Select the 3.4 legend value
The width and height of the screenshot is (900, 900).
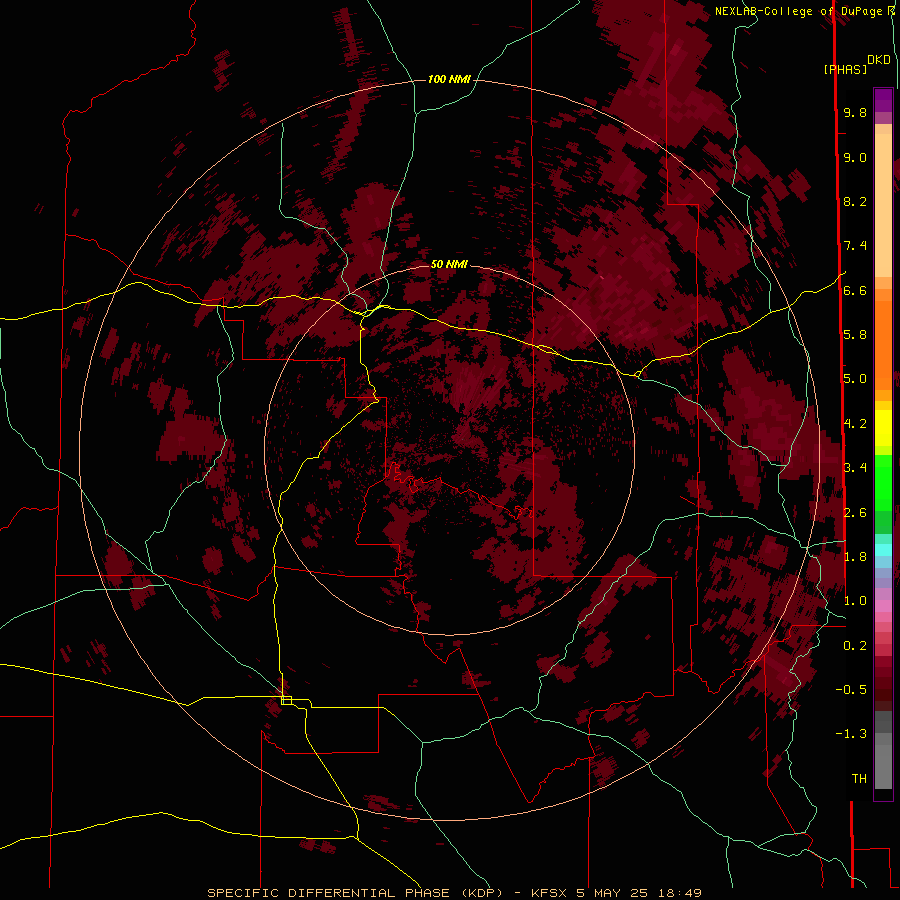(x=855, y=468)
